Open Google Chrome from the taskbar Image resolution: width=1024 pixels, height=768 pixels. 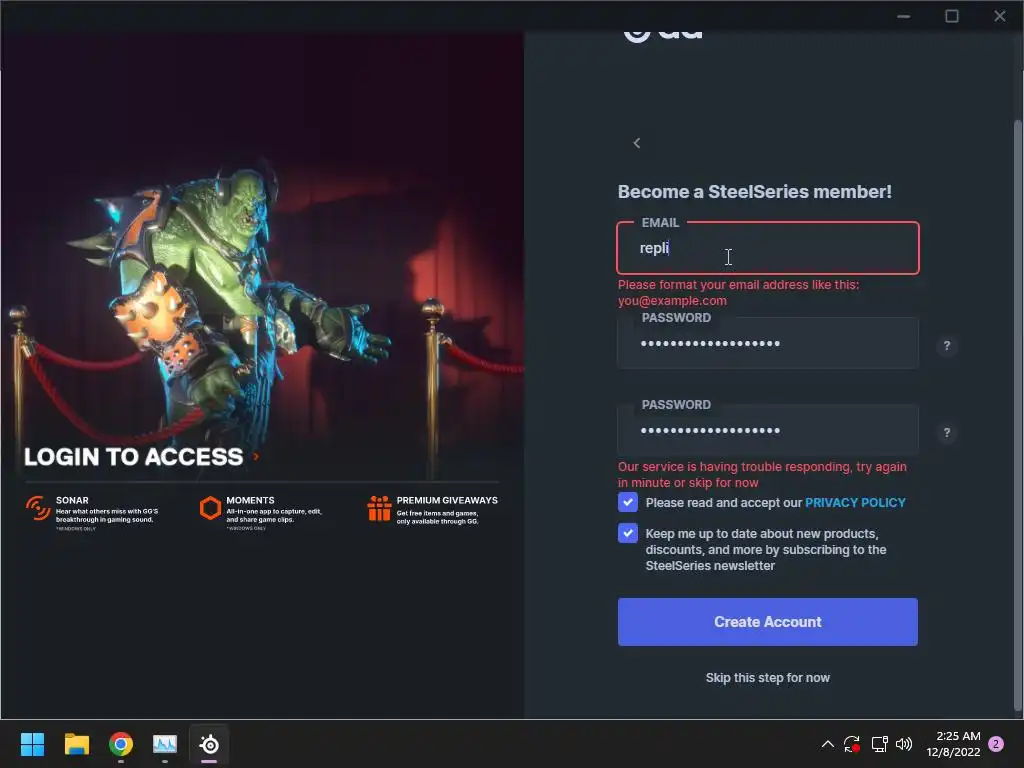(121, 744)
